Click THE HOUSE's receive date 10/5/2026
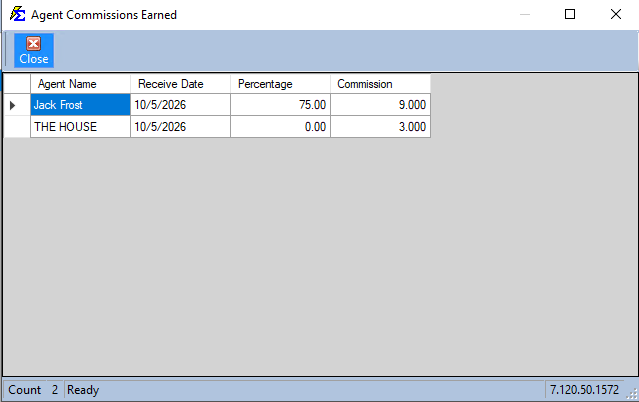639x402 pixels. [x=180, y=127]
